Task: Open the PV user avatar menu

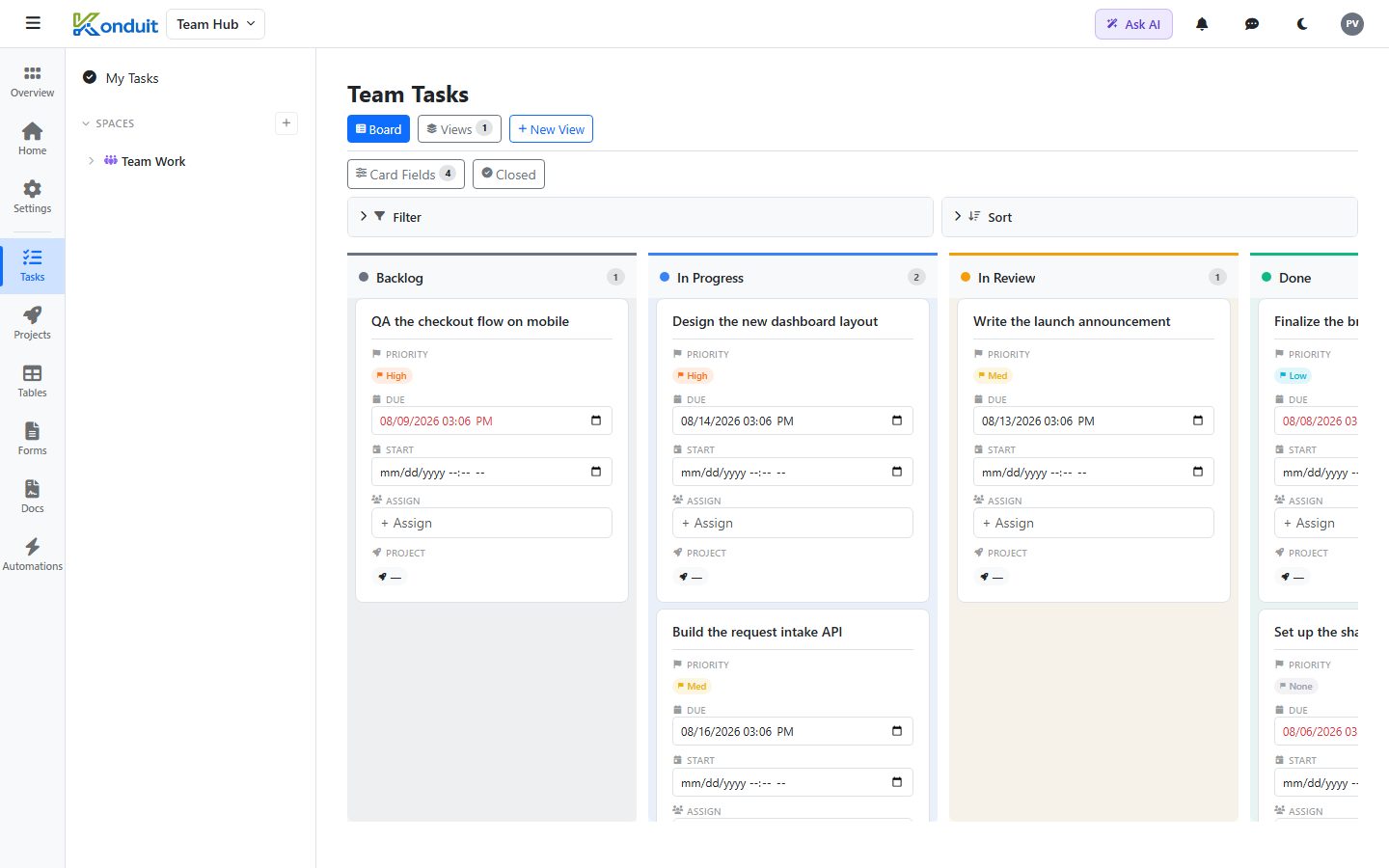Action: 1352,24
